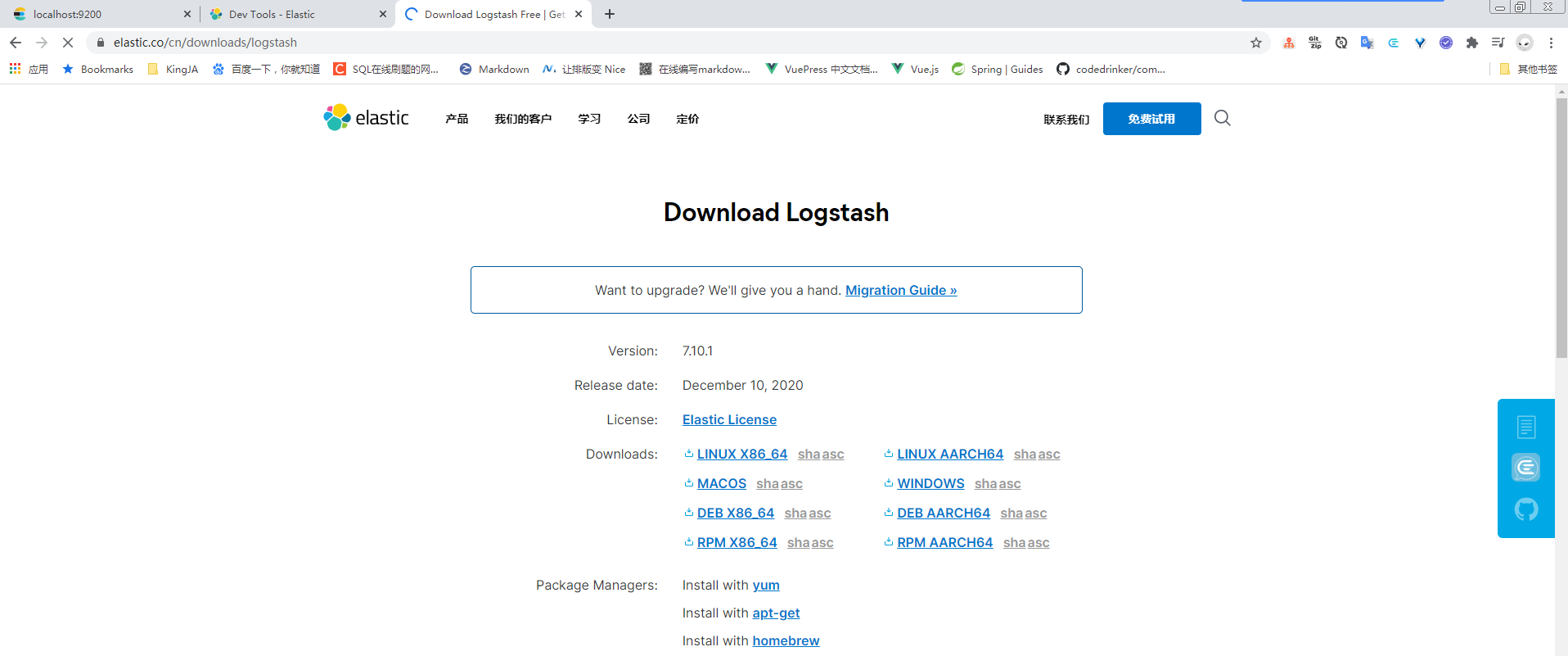
Task: Download the MACOS package
Action: [722, 483]
